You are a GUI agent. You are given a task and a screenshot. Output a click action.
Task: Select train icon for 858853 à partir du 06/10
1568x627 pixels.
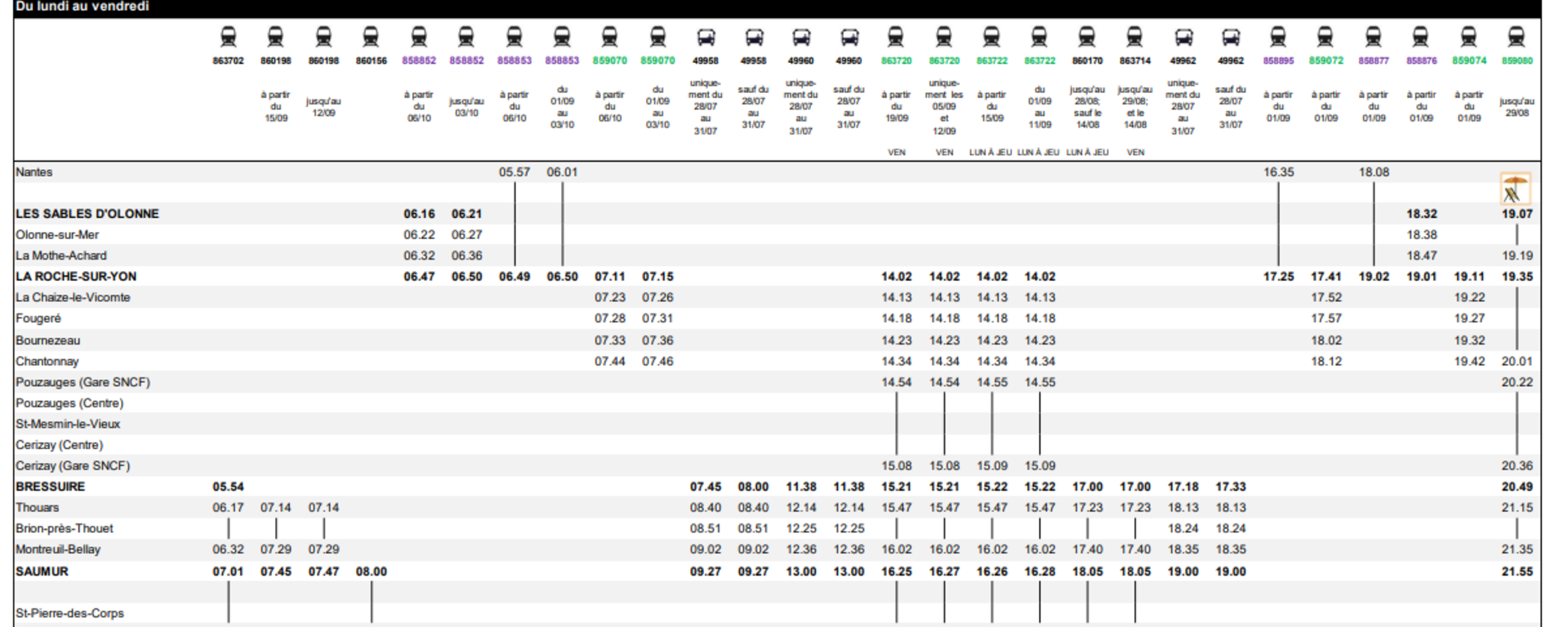point(514,37)
